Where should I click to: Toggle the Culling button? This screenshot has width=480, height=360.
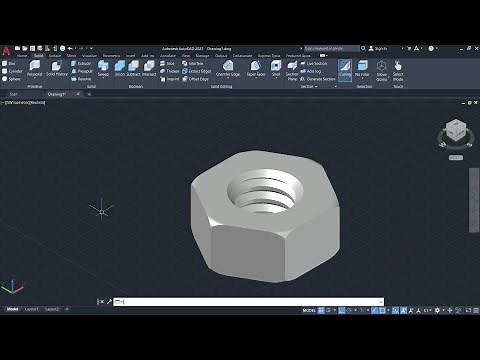345,70
